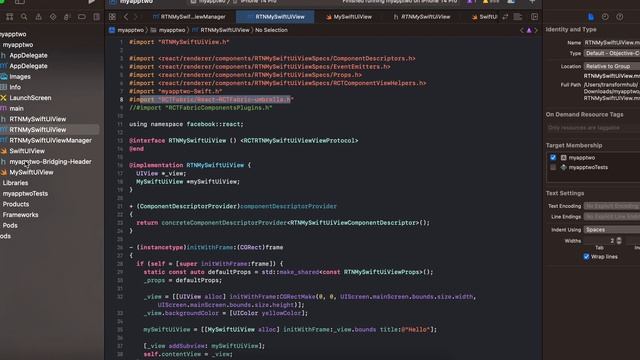Select the Libraries group
The image size is (640, 360).
click(x=16, y=183)
